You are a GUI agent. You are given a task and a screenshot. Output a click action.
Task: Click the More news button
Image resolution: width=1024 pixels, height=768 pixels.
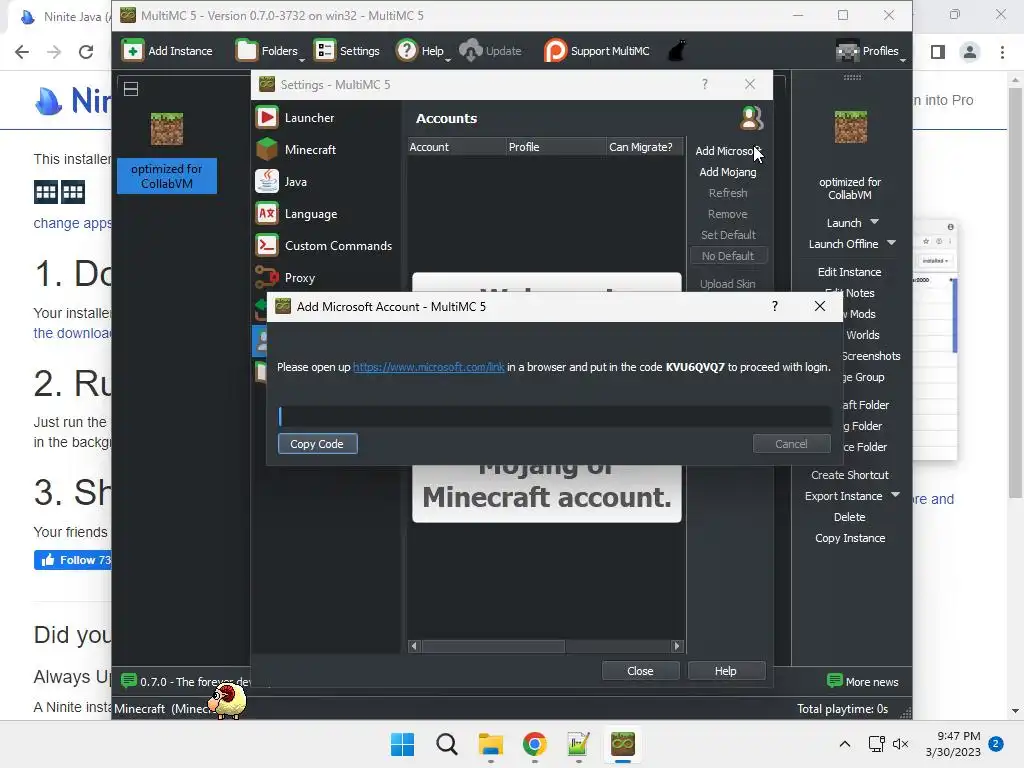(x=863, y=681)
